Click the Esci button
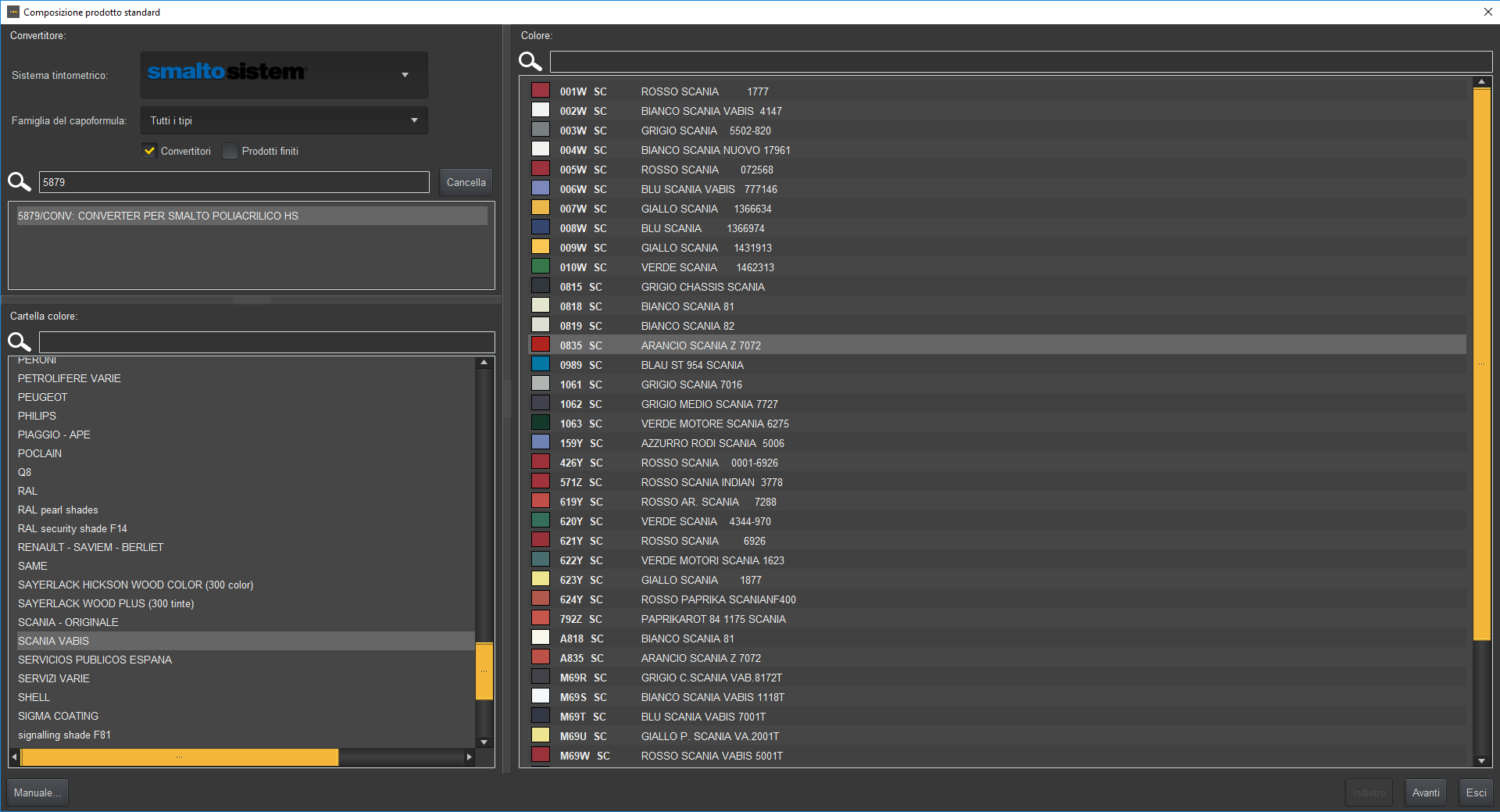This screenshot has height=812, width=1500. pos(1476,792)
